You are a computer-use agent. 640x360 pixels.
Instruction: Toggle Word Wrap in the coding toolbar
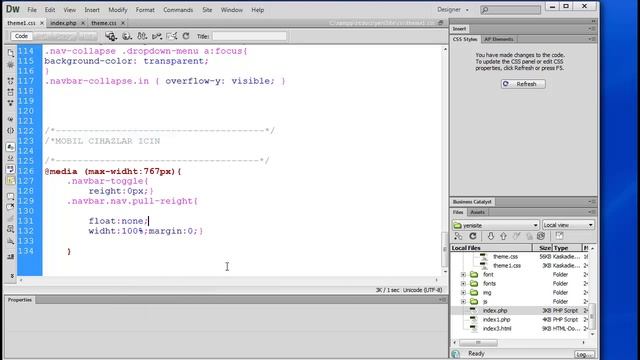coord(11,169)
